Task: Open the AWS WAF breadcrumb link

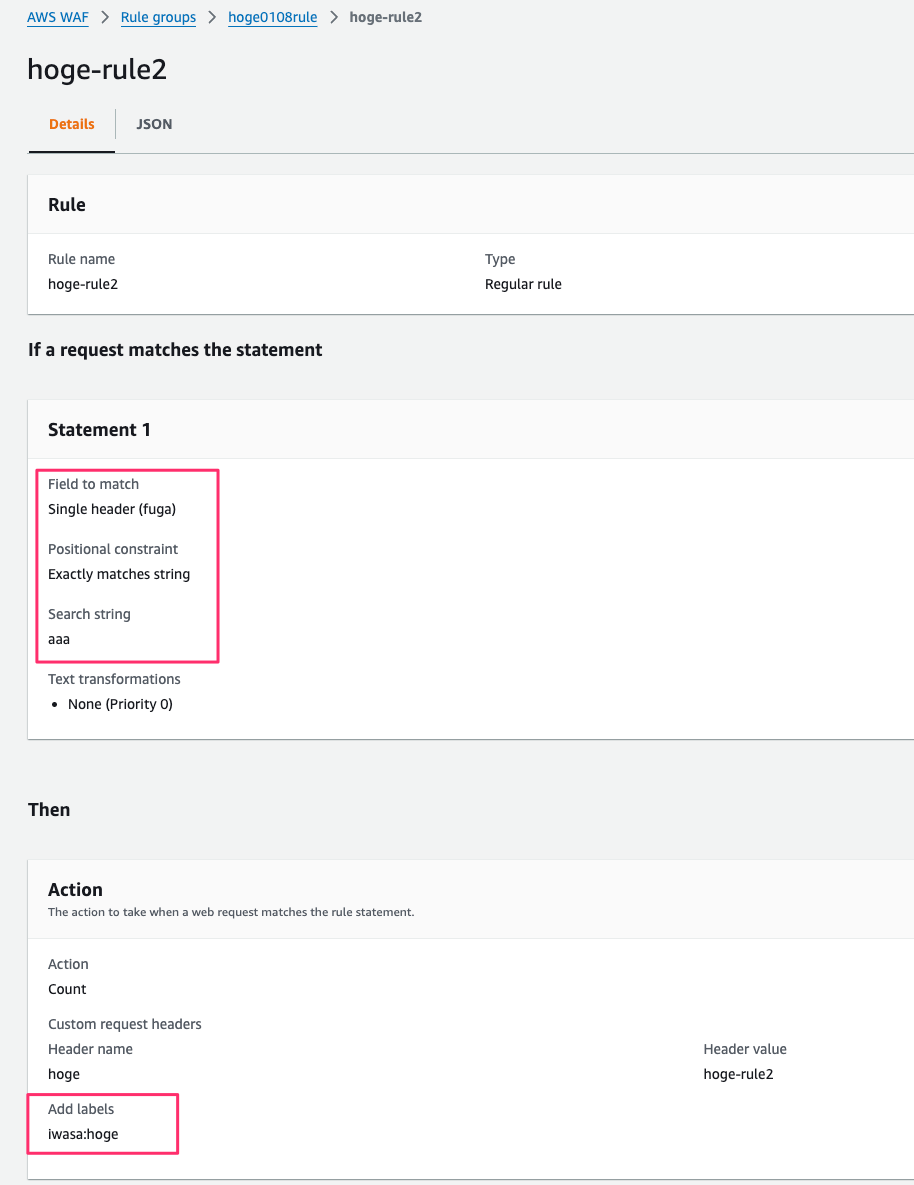Action: click(x=58, y=17)
